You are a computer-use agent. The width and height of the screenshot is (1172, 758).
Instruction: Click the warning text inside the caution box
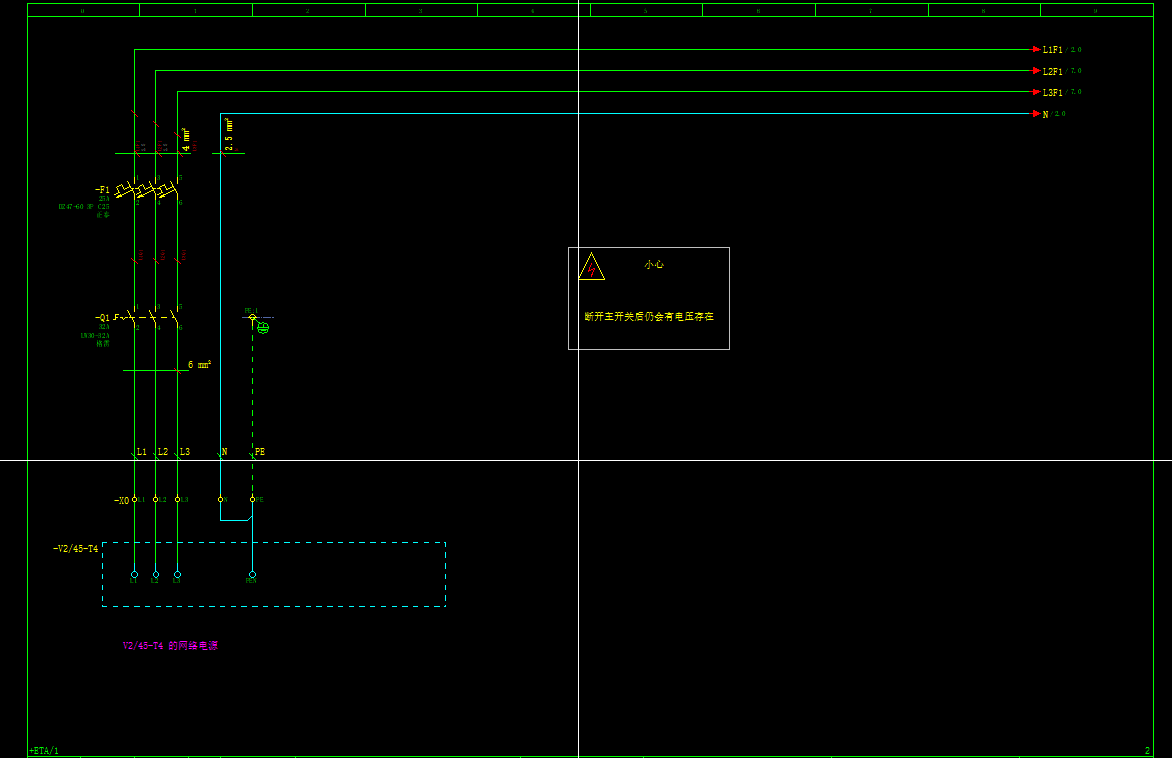tap(649, 316)
